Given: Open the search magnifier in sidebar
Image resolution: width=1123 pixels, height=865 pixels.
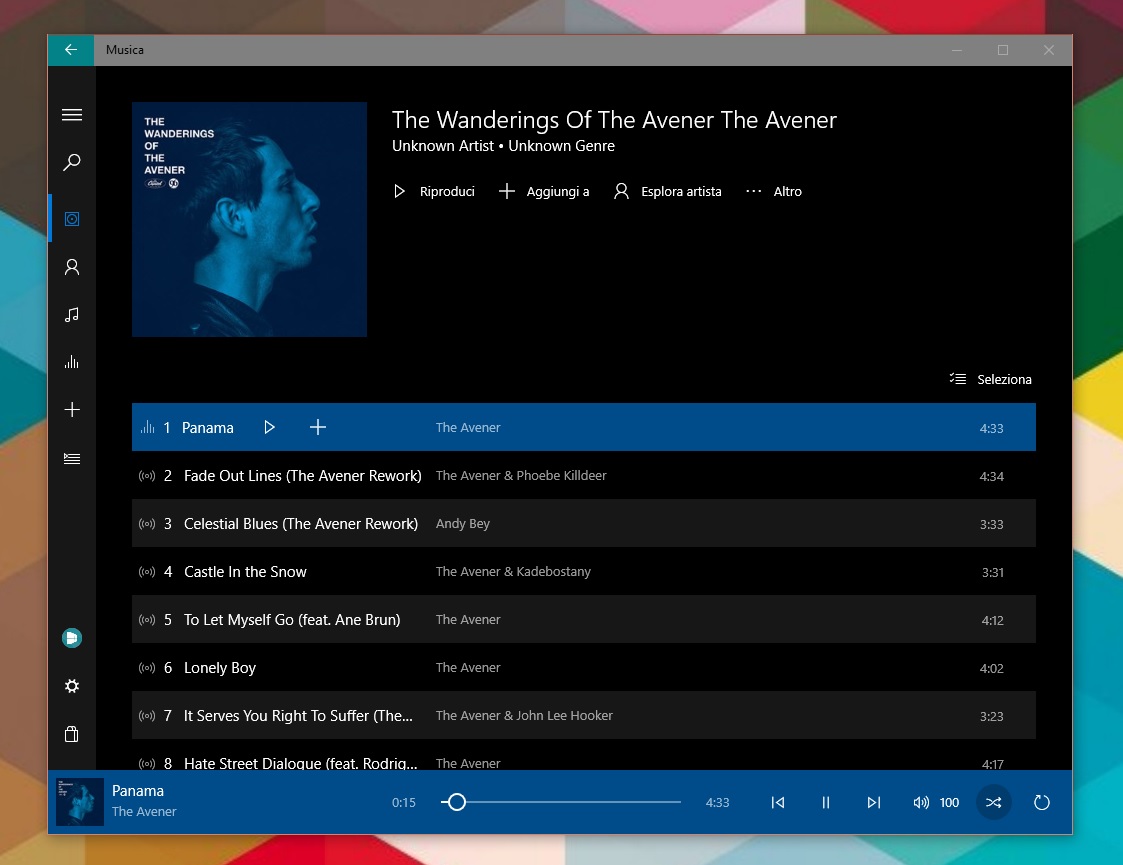Looking at the screenshot, I should (x=72, y=162).
